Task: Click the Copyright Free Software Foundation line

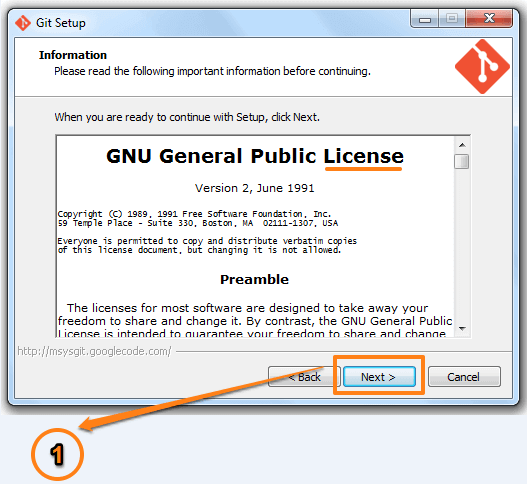Action: pos(194,214)
